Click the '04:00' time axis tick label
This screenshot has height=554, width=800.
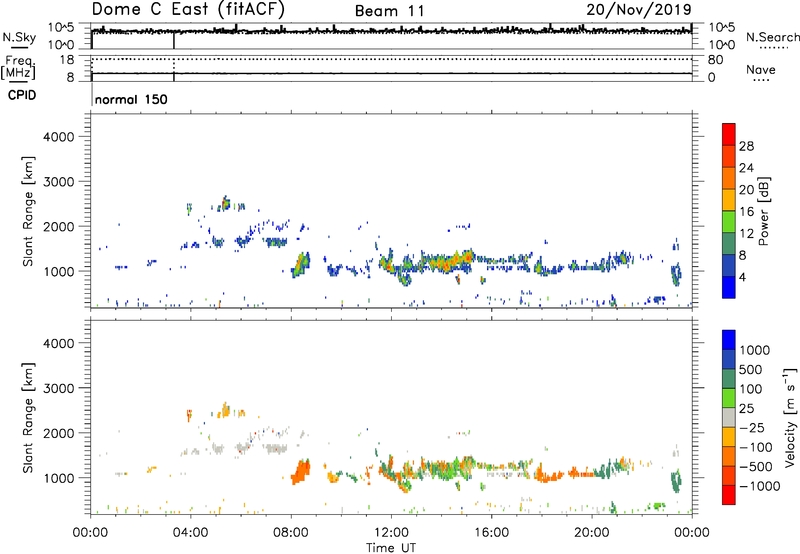tap(190, 533)
